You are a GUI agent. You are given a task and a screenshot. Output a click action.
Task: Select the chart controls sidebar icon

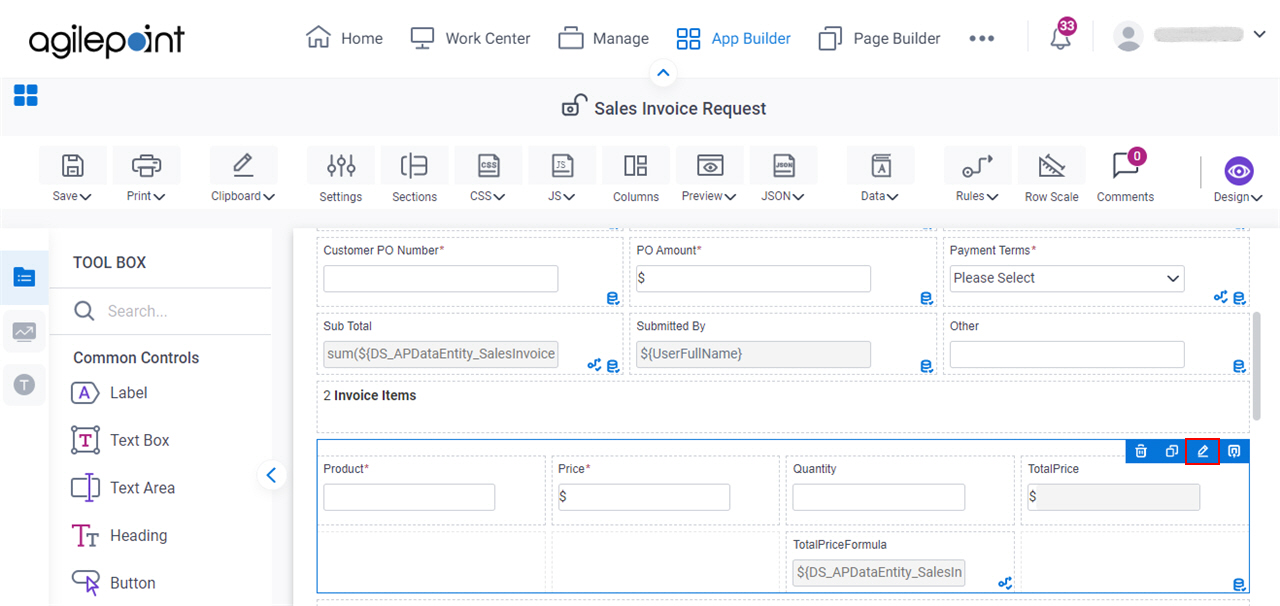(x=24, y=331)
